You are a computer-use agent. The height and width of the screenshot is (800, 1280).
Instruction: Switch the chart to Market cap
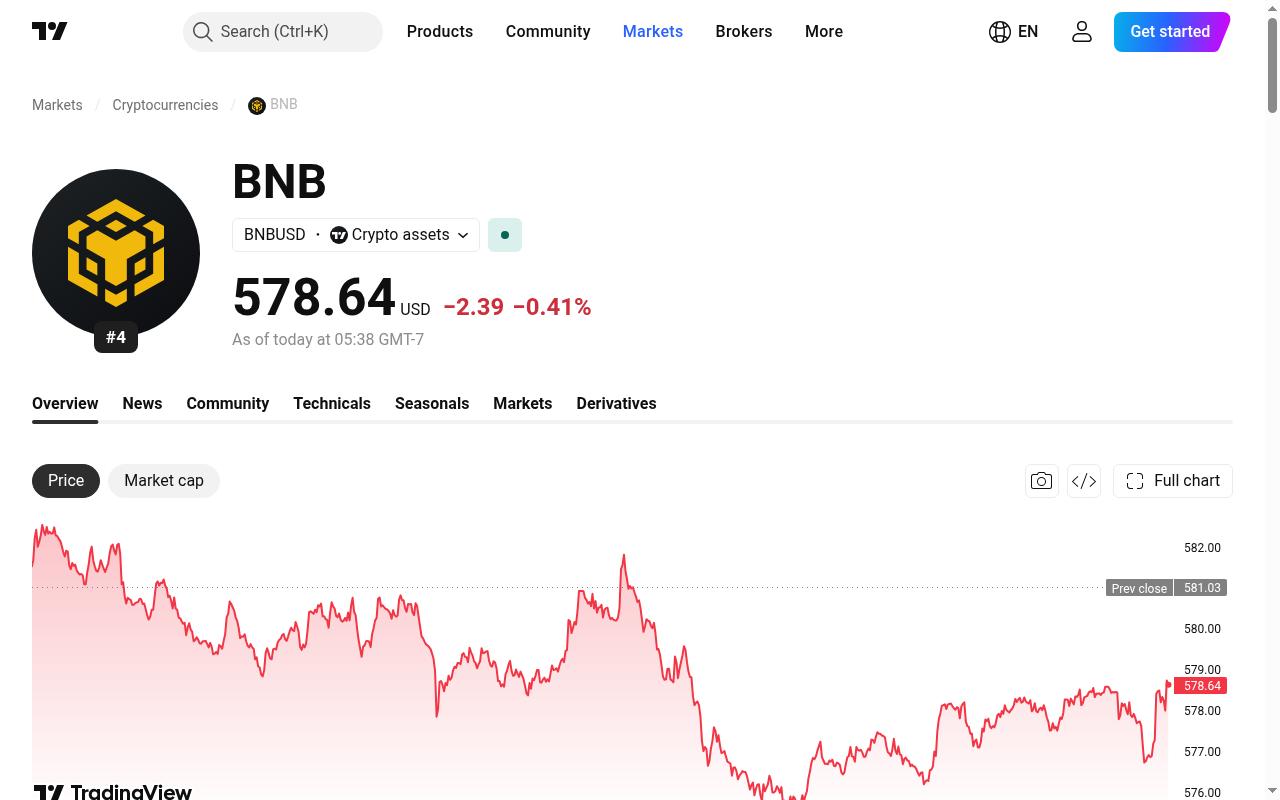pos(164,481)
